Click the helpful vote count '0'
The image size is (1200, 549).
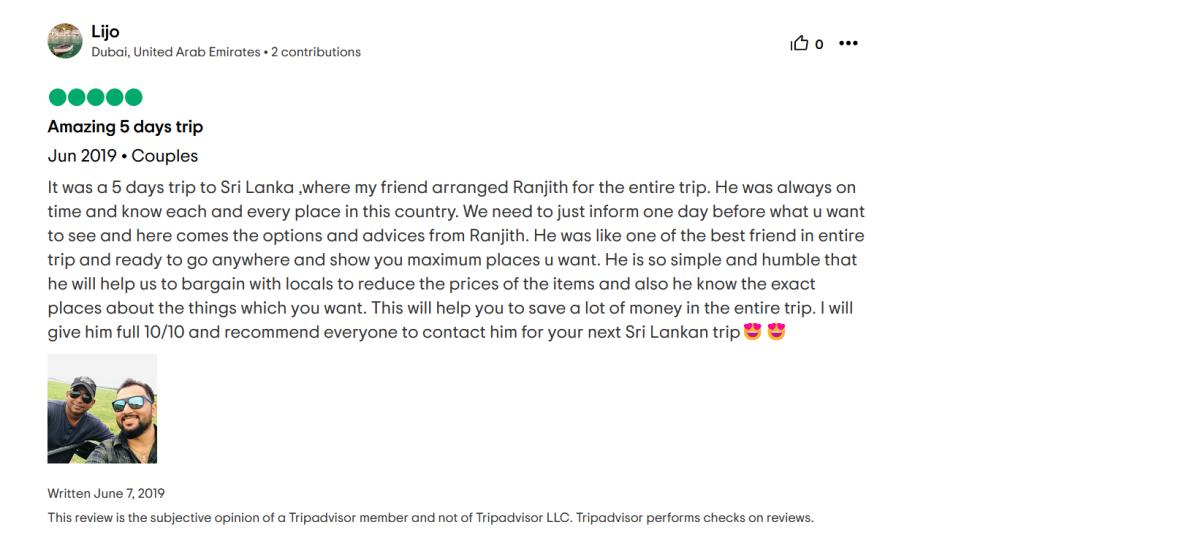point(819,44)
